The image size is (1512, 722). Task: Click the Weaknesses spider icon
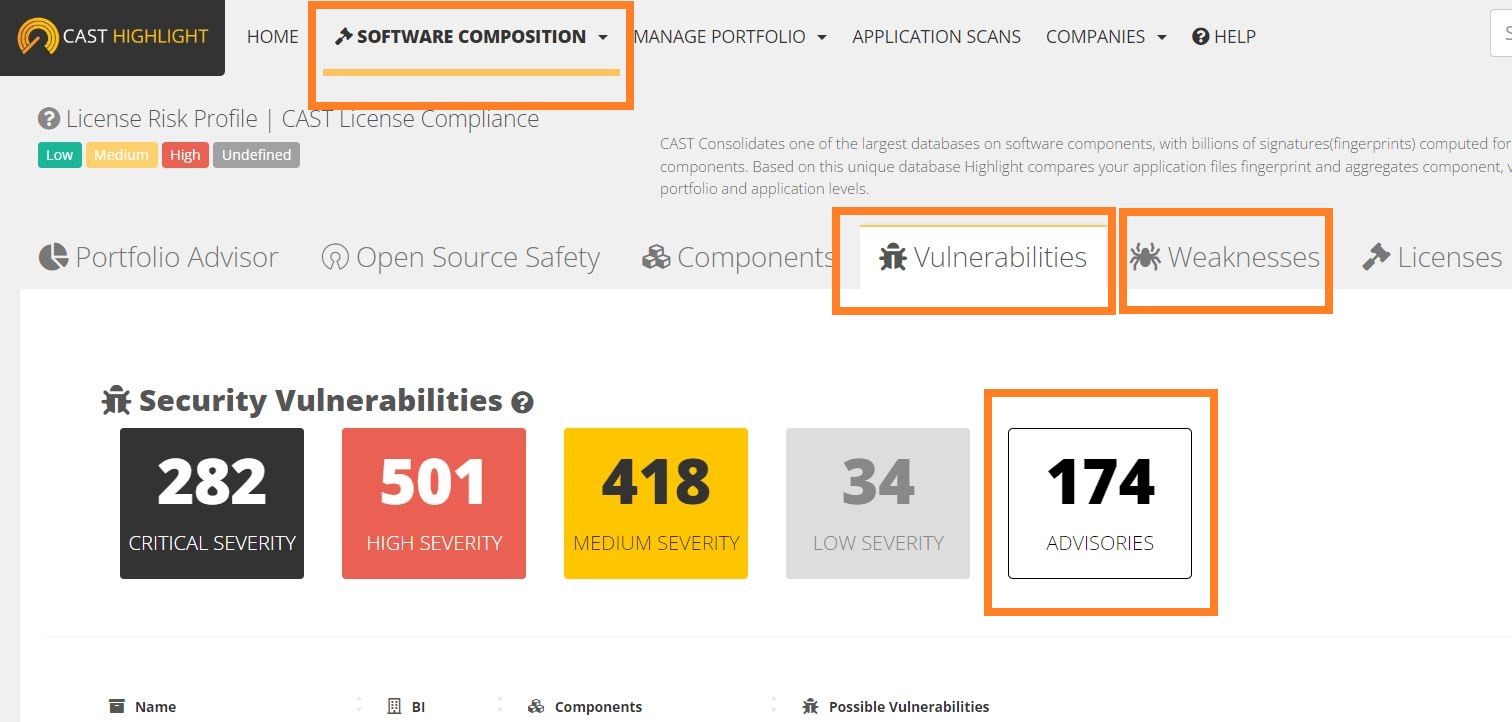pos(1145,257)
